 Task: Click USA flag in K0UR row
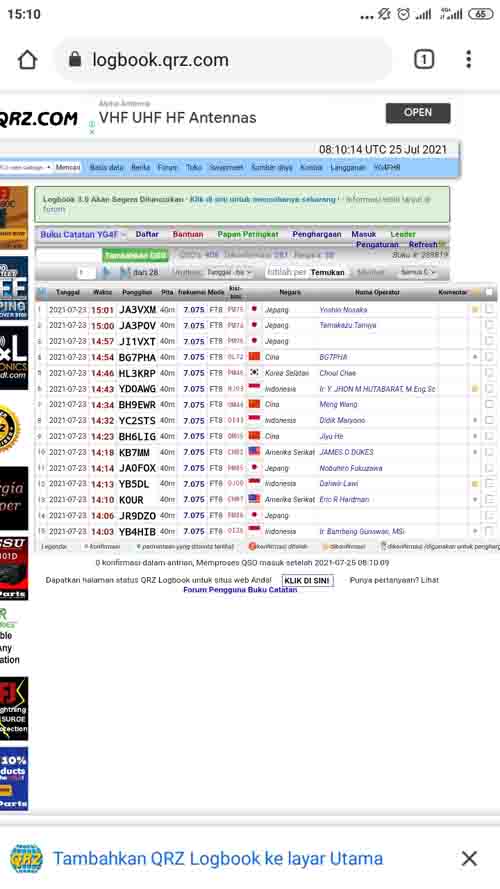point(254,499)
